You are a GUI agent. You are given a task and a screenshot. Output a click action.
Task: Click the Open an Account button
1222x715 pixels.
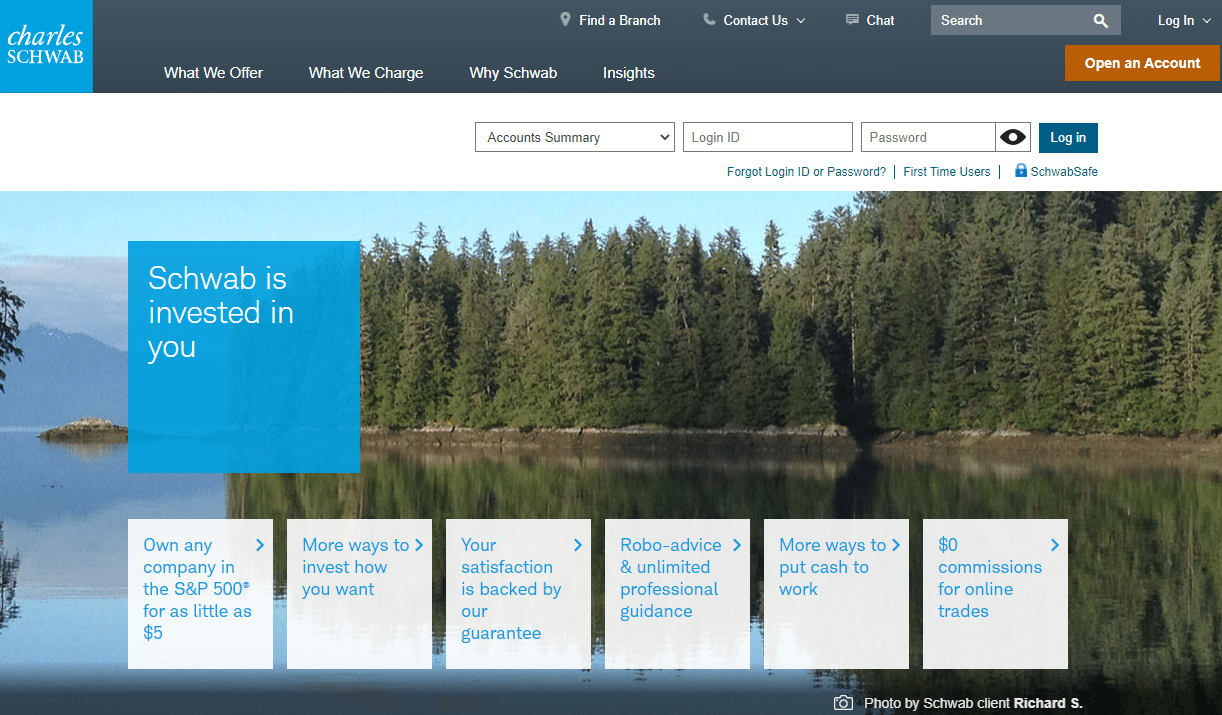point(1142,63)
